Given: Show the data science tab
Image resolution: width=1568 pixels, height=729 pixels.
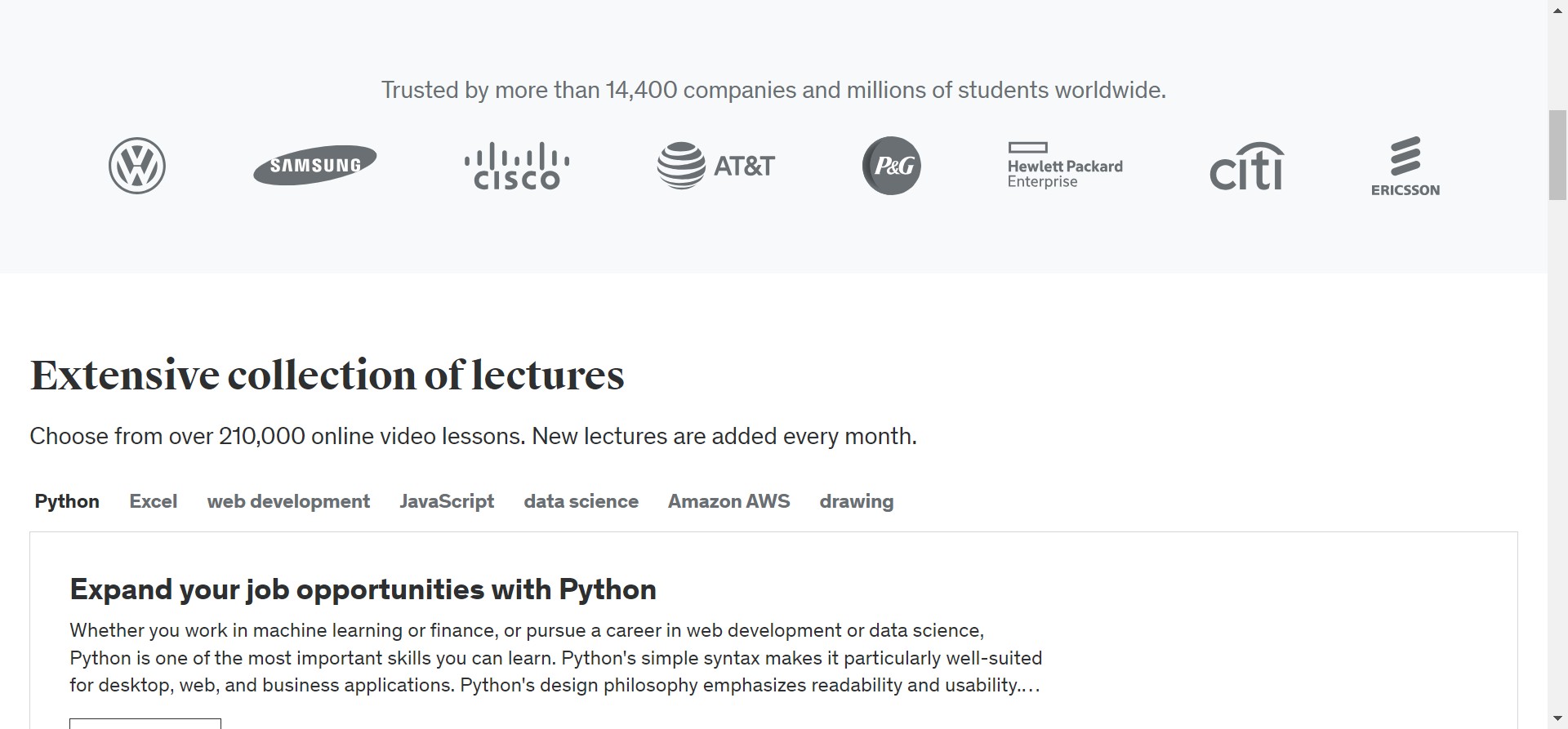Looking at the screenshot, I should [581, 501].
